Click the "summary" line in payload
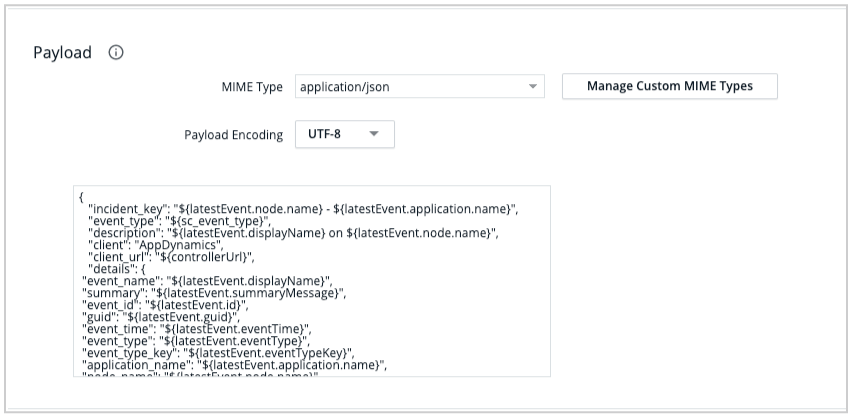Image resolution: width=852 pixels, height=417 pixels. [x=214, y=293]
